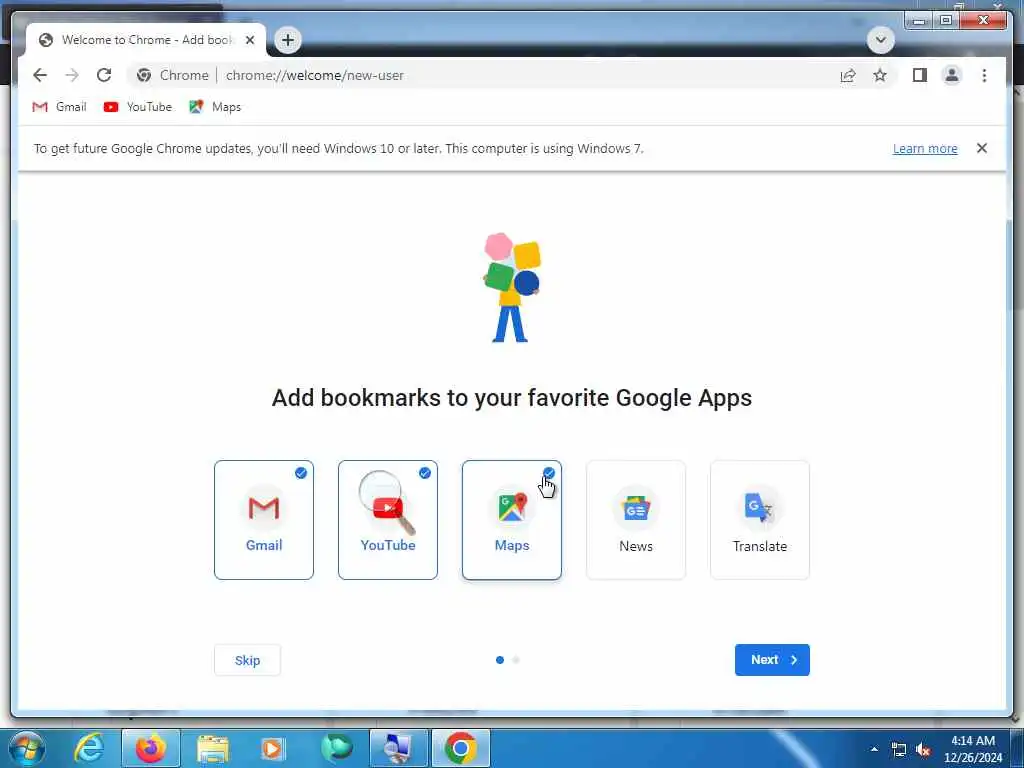Open the side panel icon
The height and width of the screenshot is (768, 1024).
[920, 75]
